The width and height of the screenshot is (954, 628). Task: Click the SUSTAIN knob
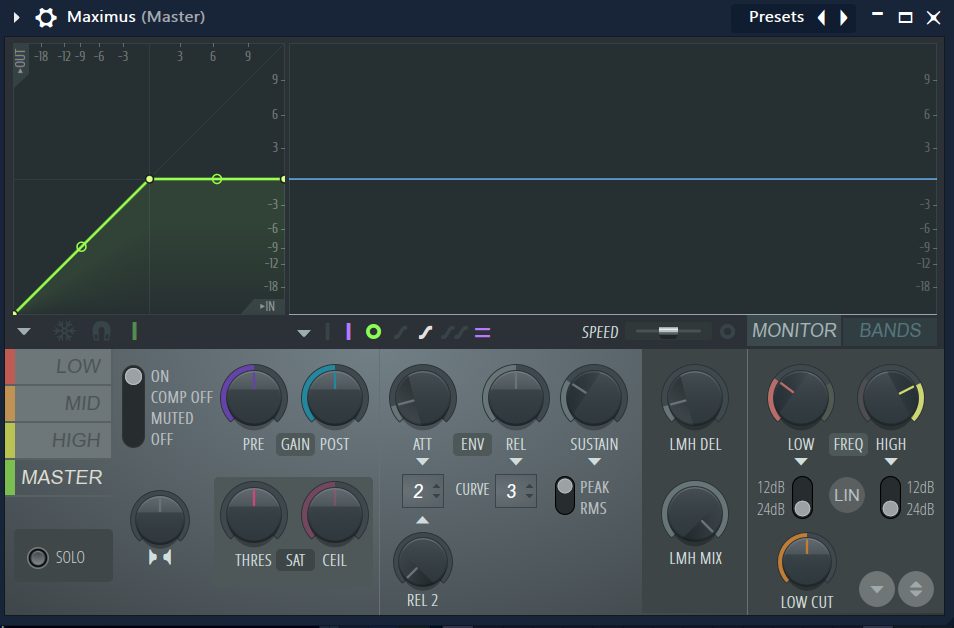point(594,397)
